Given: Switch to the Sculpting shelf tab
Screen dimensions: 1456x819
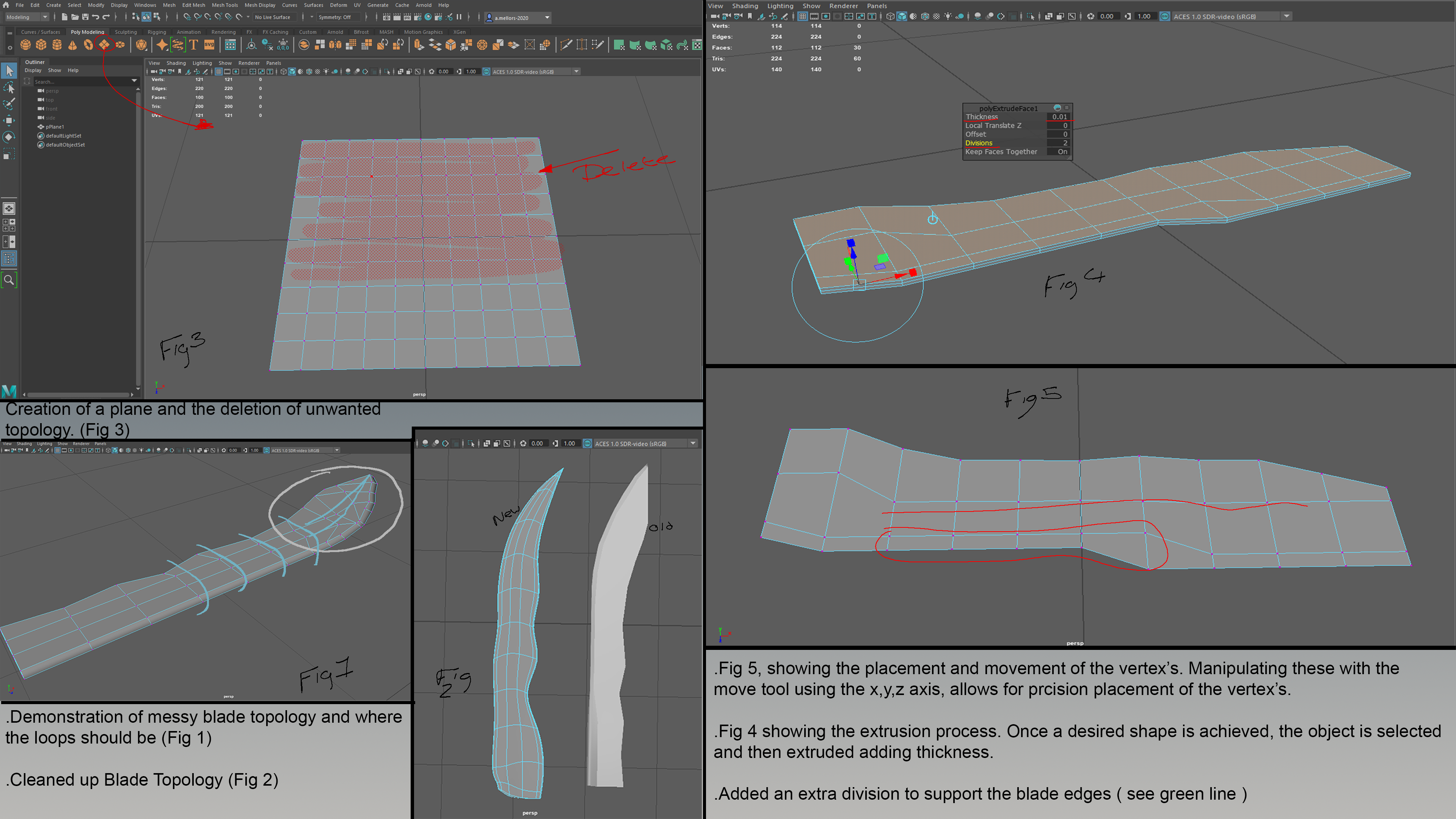Looking at the screenshot, I should [x=126, y=32].
